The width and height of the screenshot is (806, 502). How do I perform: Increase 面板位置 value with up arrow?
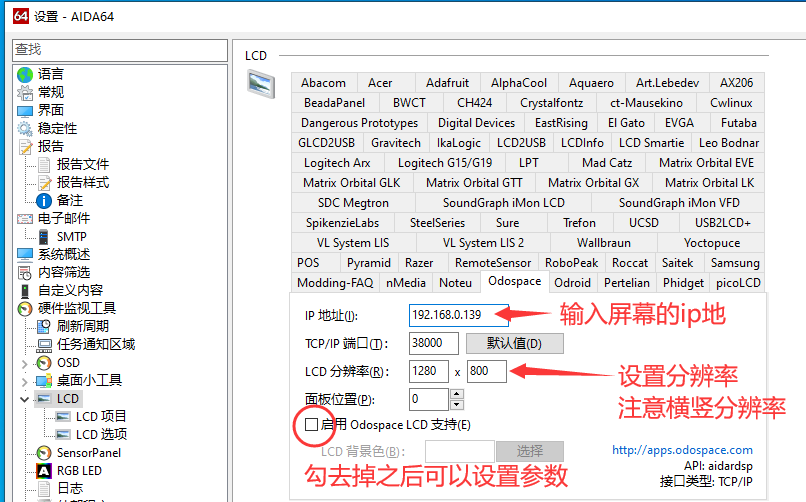457,394
